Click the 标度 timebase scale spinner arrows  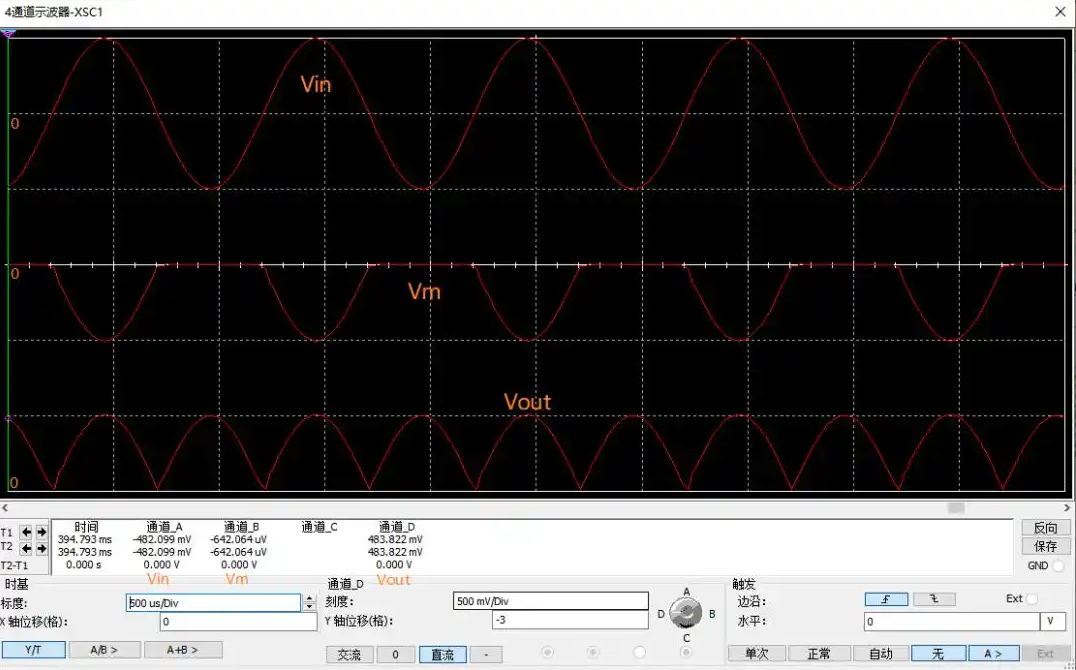(x=309, y=603)
